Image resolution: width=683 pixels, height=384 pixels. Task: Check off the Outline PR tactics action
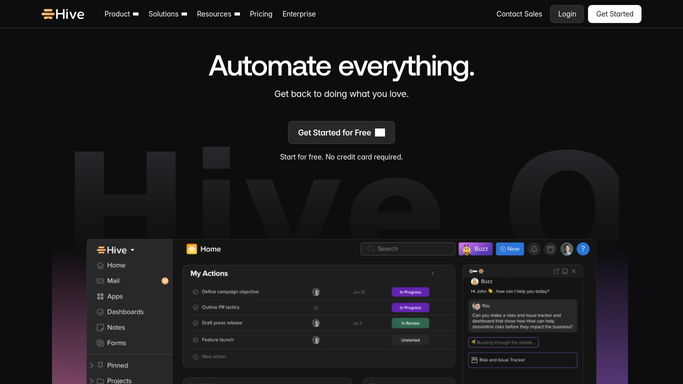pyautogui.click(x=195, y=307)
